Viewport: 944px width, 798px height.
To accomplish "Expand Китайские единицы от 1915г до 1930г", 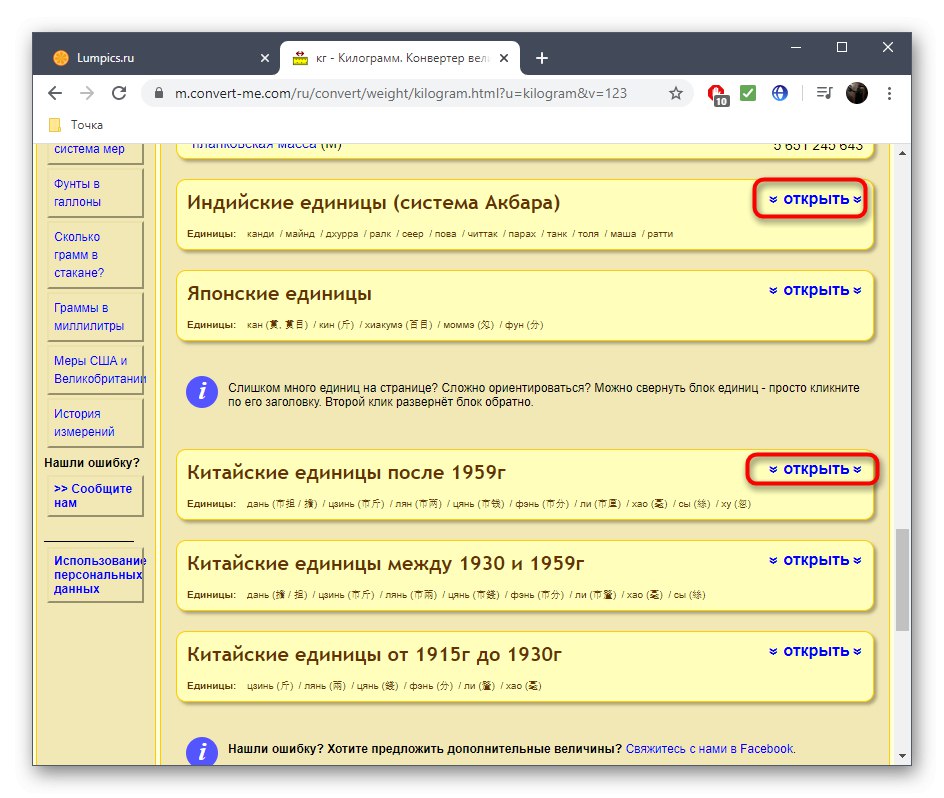I will 815,651.
